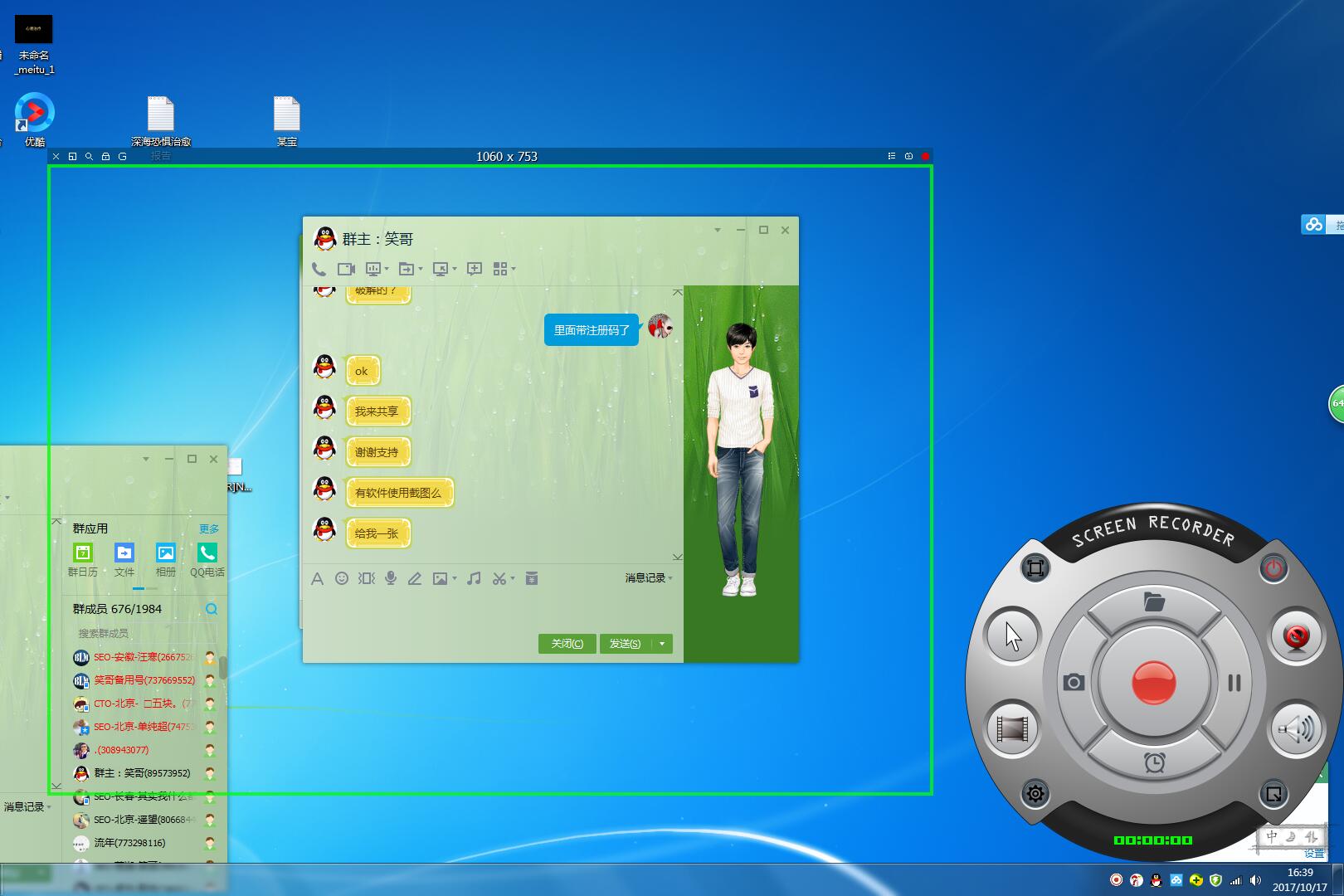
Task: Click the handwriting pencil icon
Action: 415,578
